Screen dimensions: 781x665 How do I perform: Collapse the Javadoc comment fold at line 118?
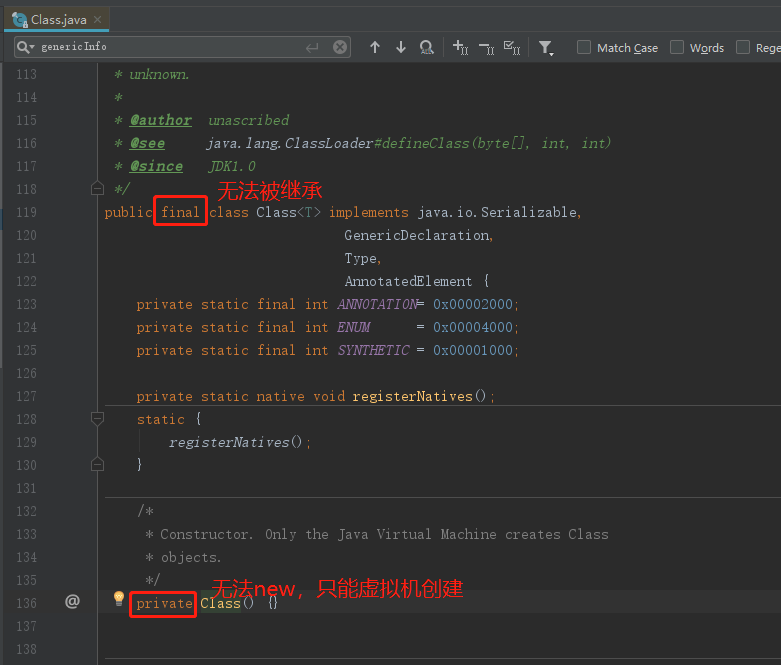click(x=98, y=188)
